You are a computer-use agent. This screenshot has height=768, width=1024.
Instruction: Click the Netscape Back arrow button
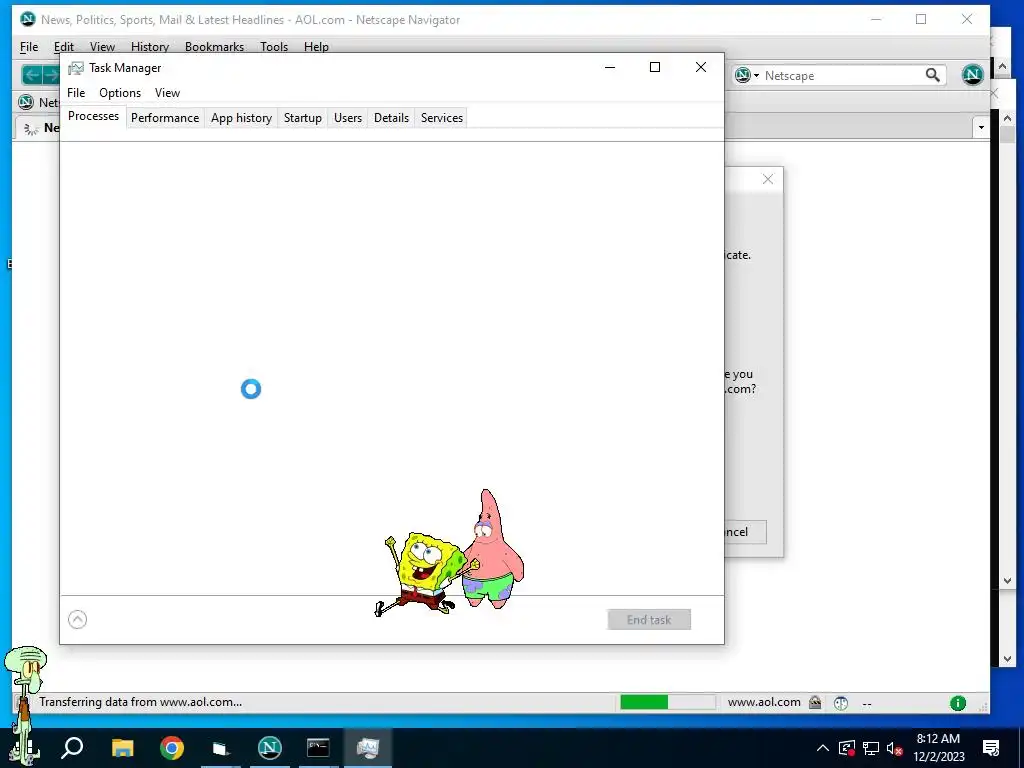31,74
